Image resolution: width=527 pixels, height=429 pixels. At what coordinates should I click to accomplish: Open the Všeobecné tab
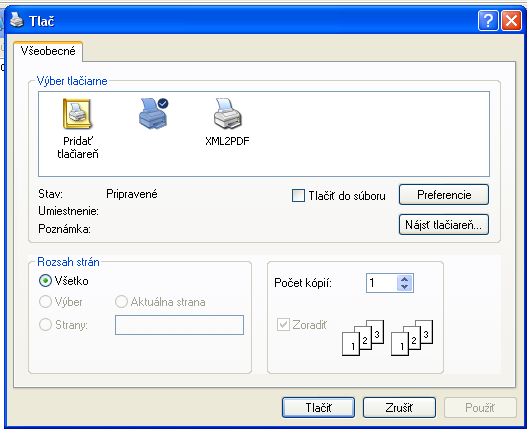tap(48, 51)
